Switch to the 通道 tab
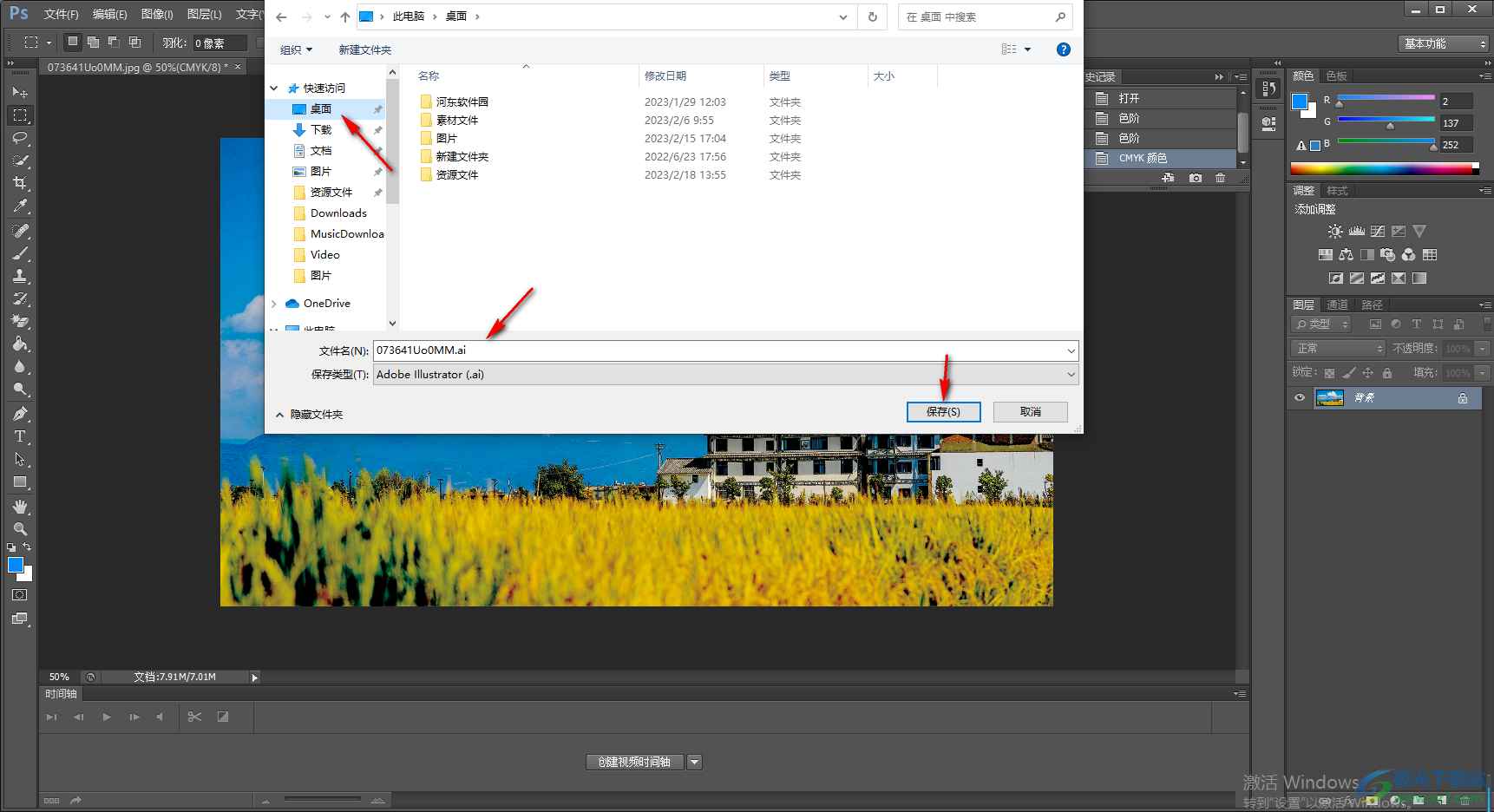 tap(1337, 304)
